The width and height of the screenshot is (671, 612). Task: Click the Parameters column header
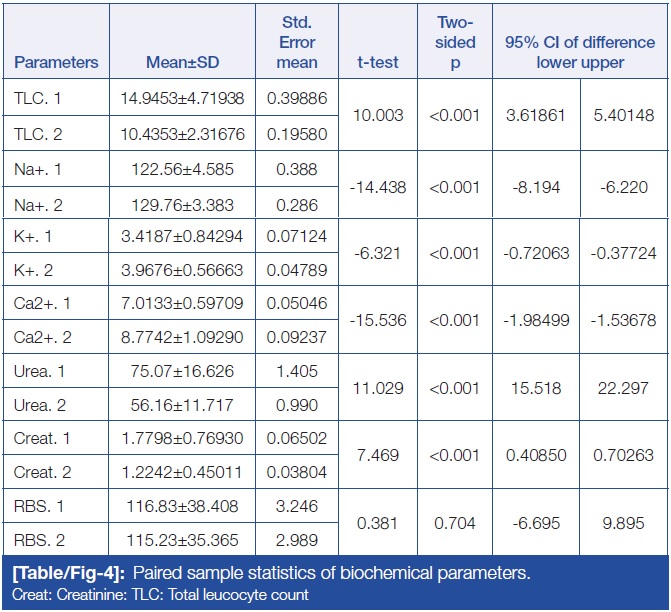point(56,62)
